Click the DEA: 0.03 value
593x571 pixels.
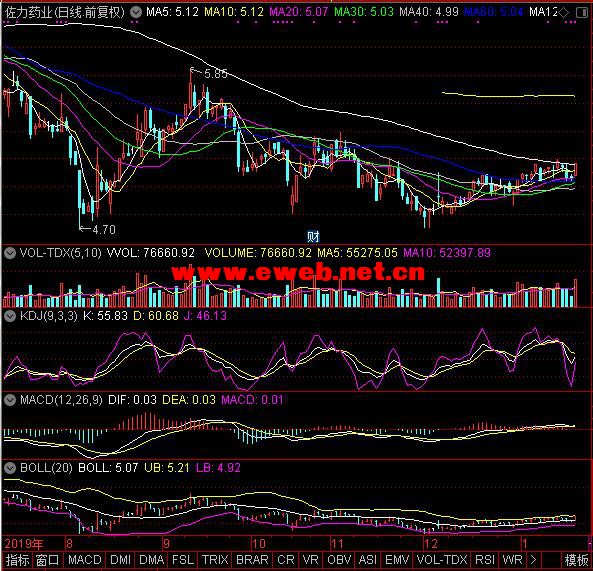[189, 400]
